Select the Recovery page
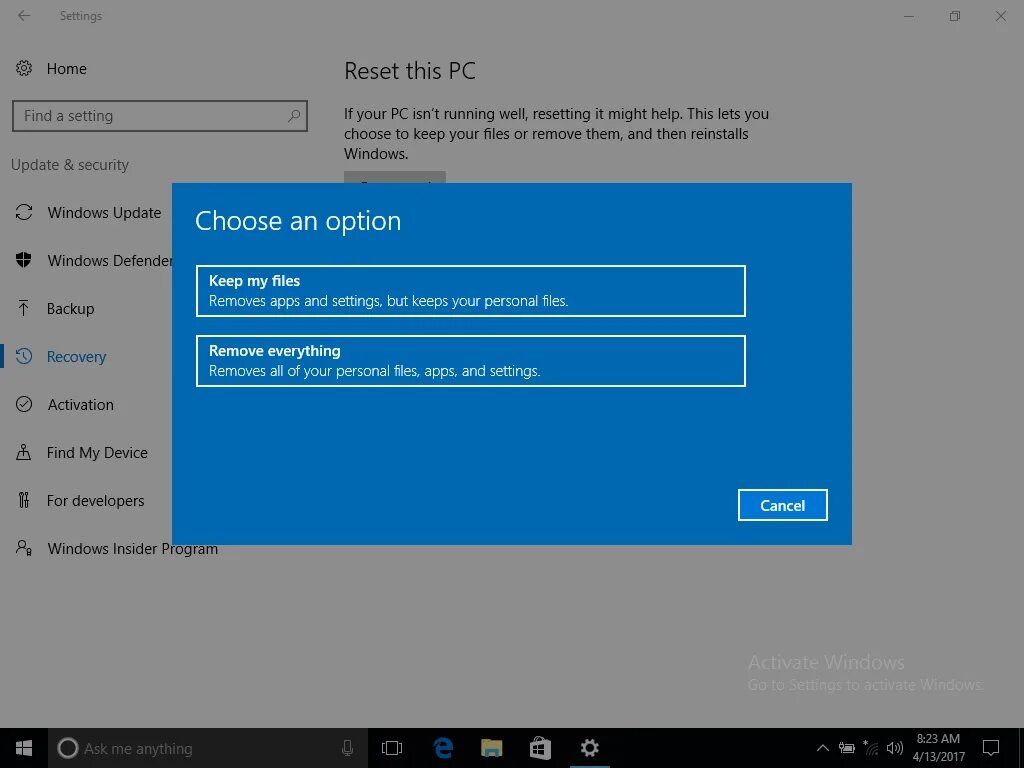Viewport: 1024px width, 768px height. (x=76, y=357)
